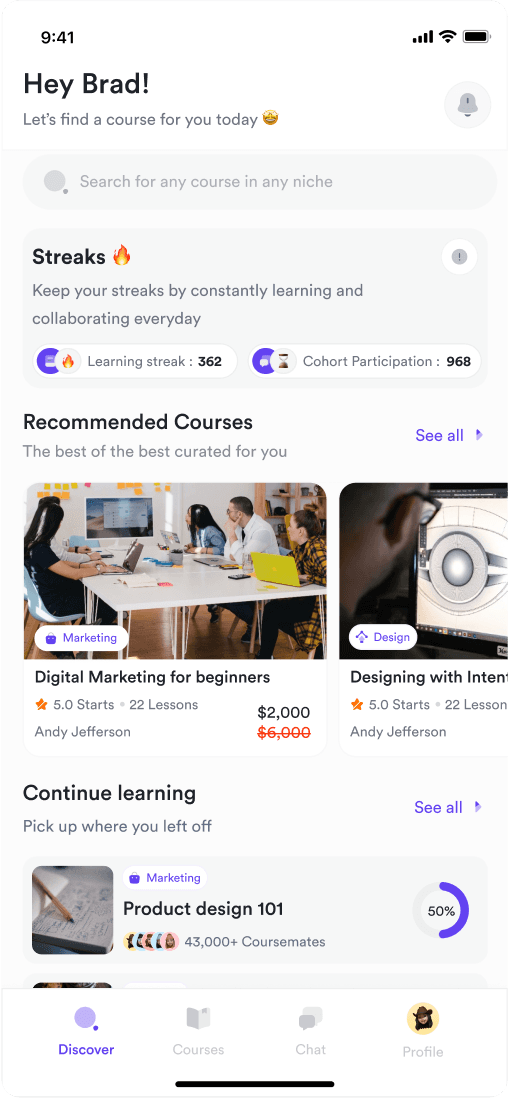The image size is (508, 1098).
Task: Open the Learning streak badge
Action: coord(136,361)
